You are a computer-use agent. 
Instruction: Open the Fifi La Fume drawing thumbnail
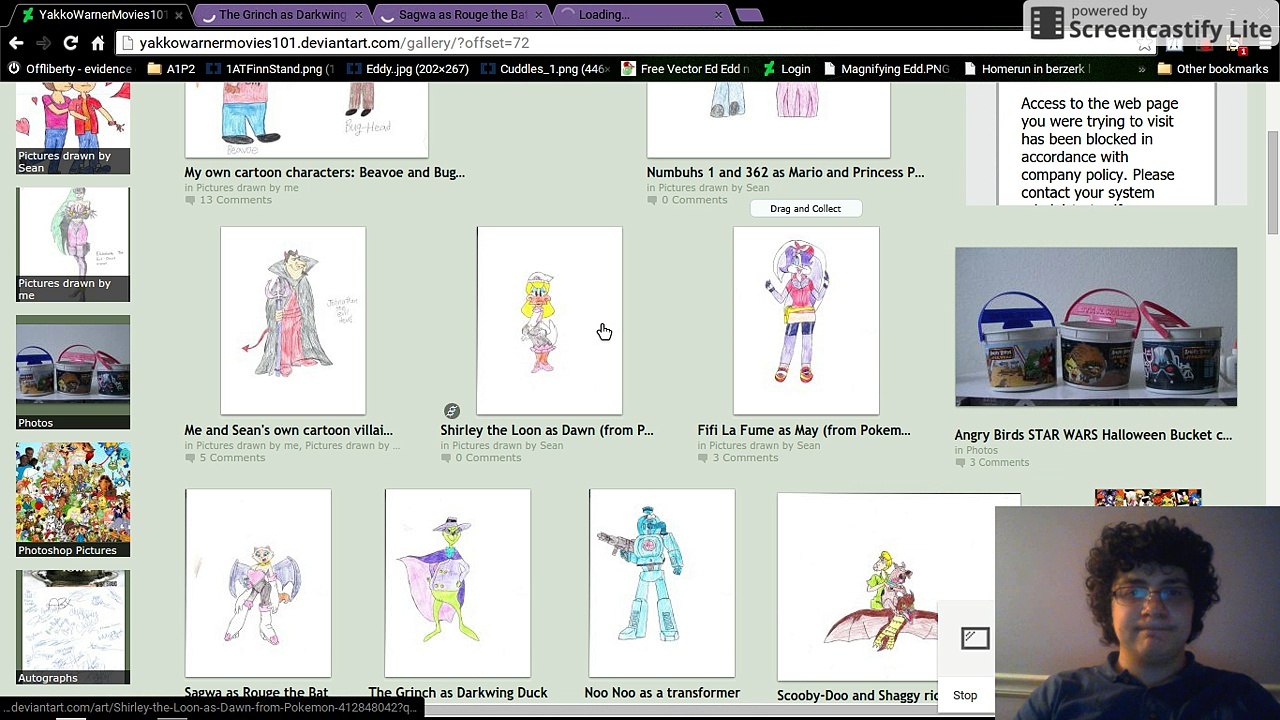(806, 320)
